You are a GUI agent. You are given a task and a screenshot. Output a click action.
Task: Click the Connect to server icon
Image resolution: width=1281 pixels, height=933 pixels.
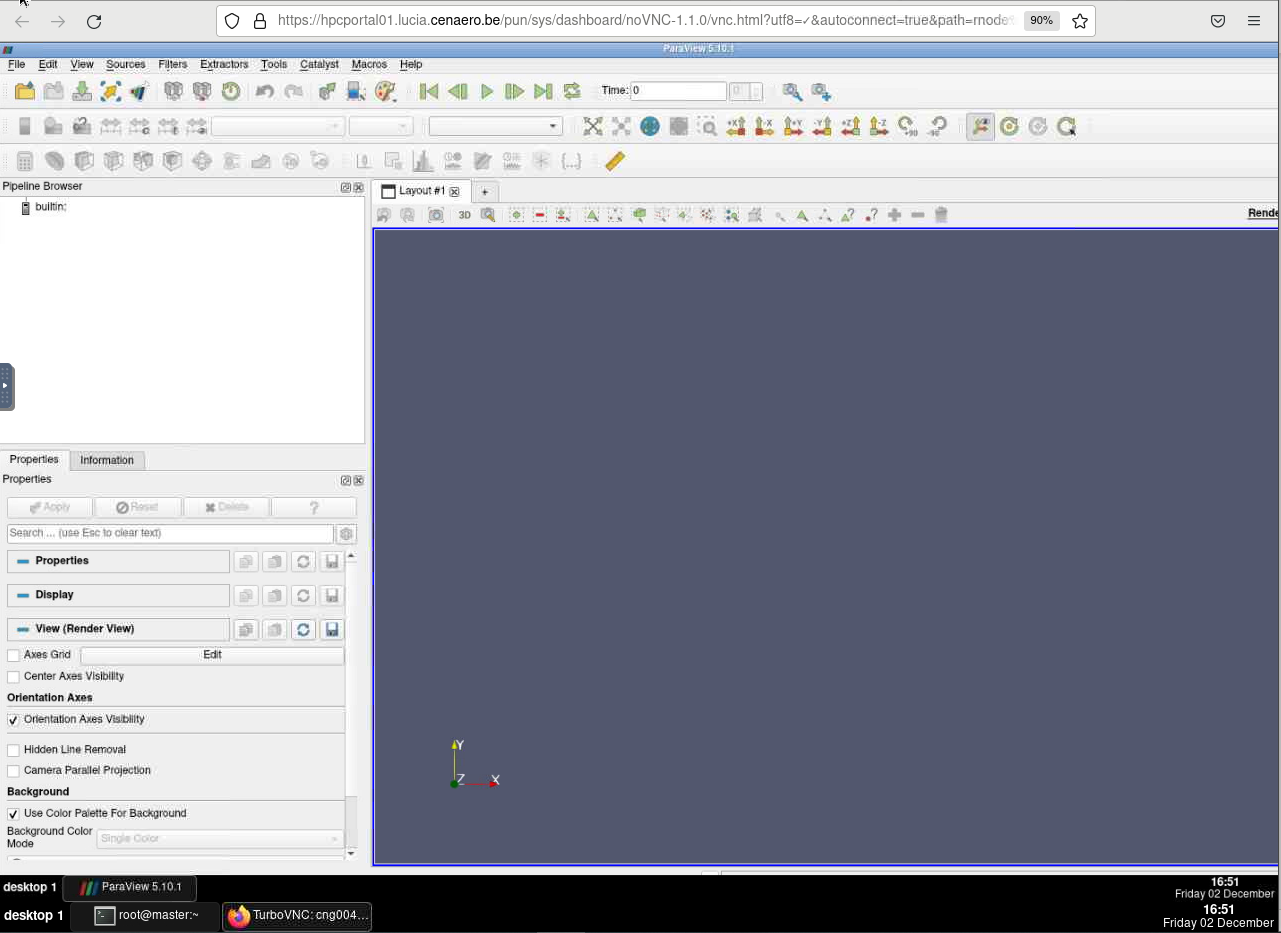(x=174, y=91)
